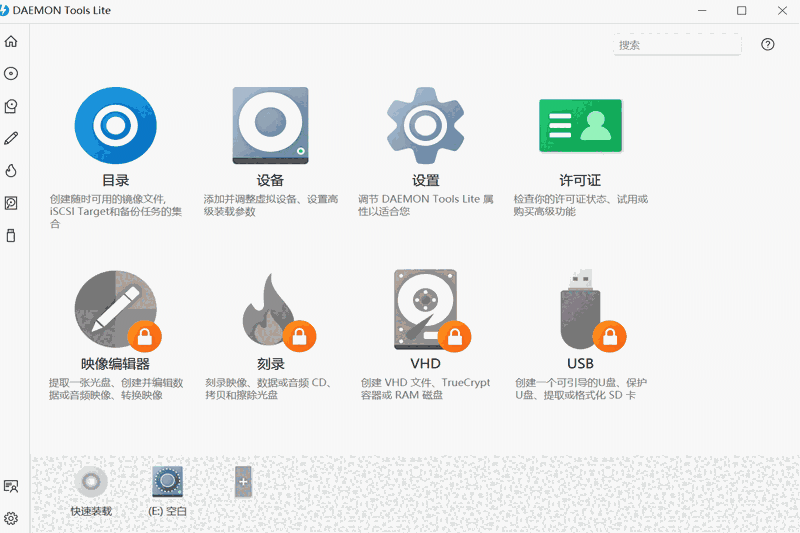Click description '调节 DAEMON Tools Lite 属性'
Viewport: 800px width, 533px height.
click(425, 205)
